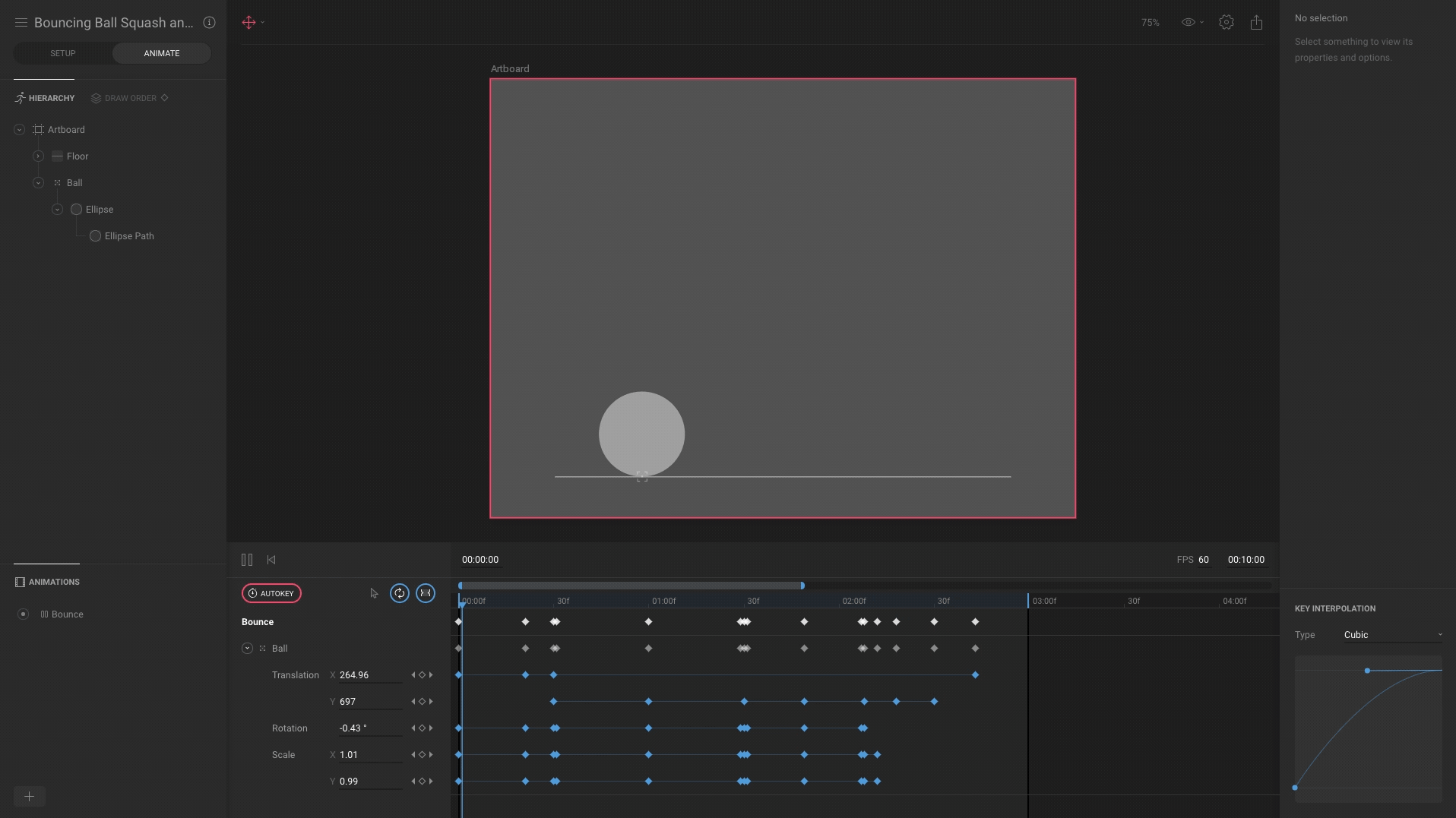The image size is (1456, 818).
Task: Open the settings gear icon
Action: (x=1226, y=22)
